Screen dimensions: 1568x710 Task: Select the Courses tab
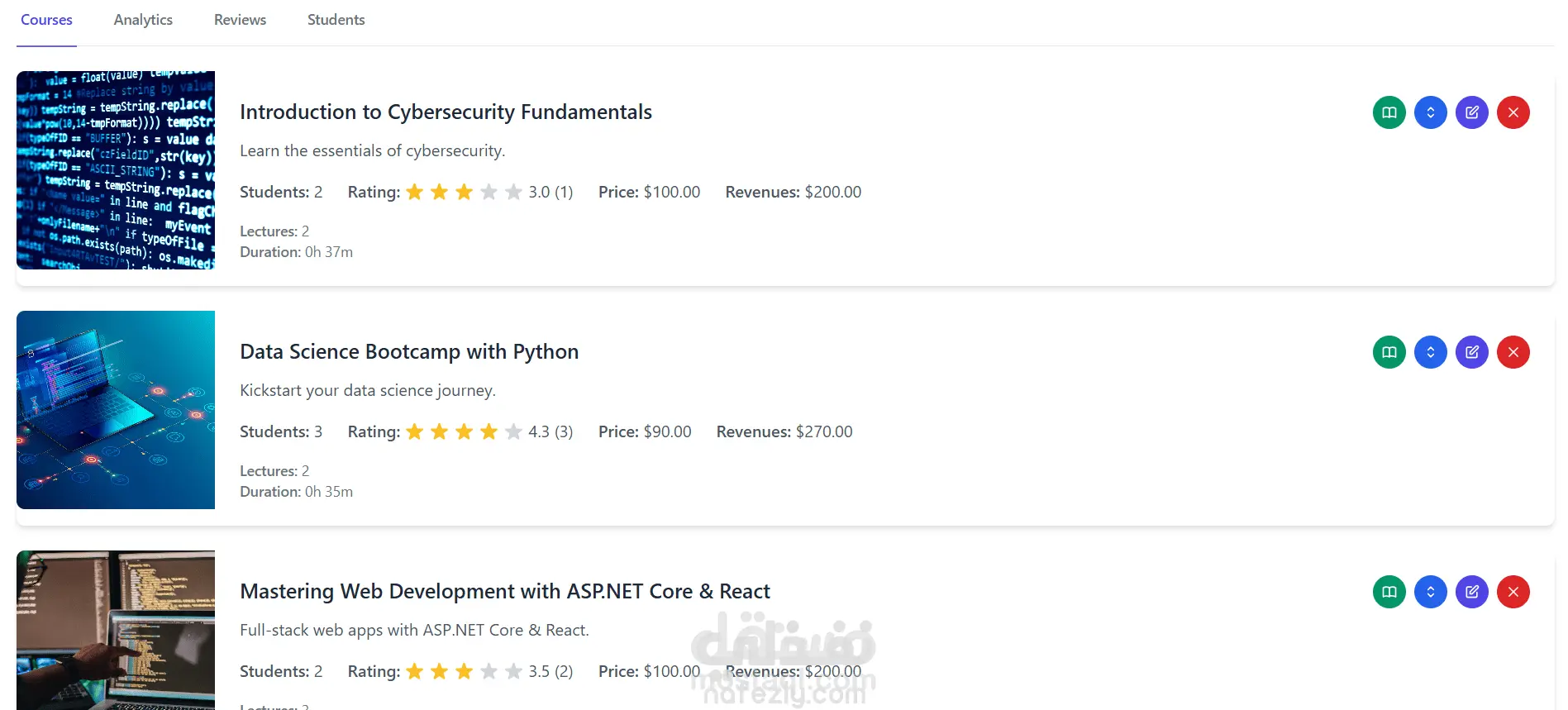pyautogui.click(x=46, y=20)
